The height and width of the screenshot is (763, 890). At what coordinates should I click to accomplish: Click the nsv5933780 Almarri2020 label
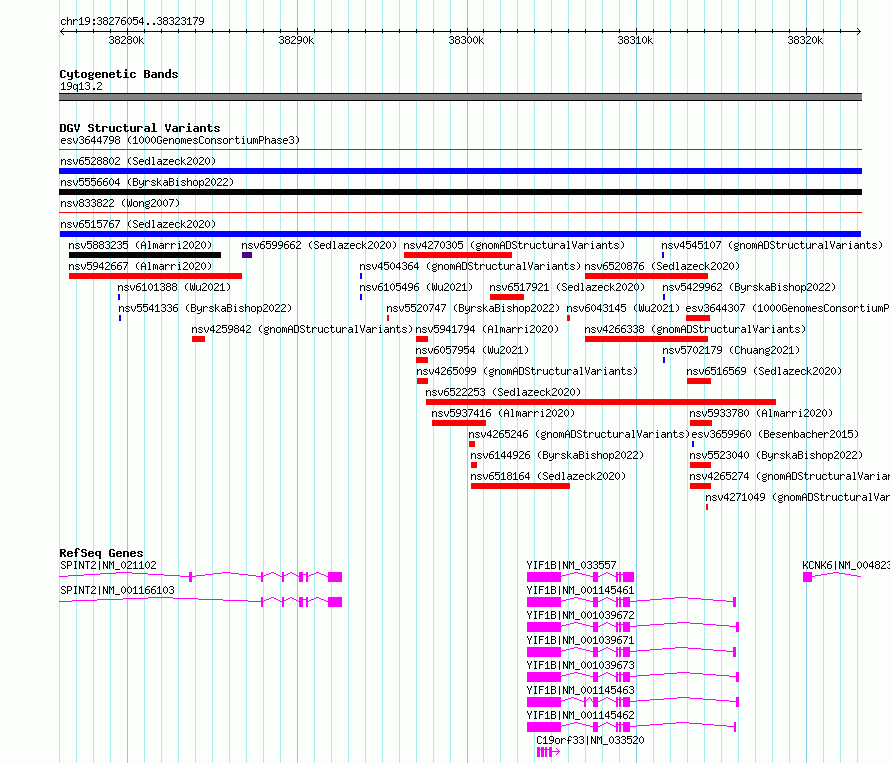761,413
